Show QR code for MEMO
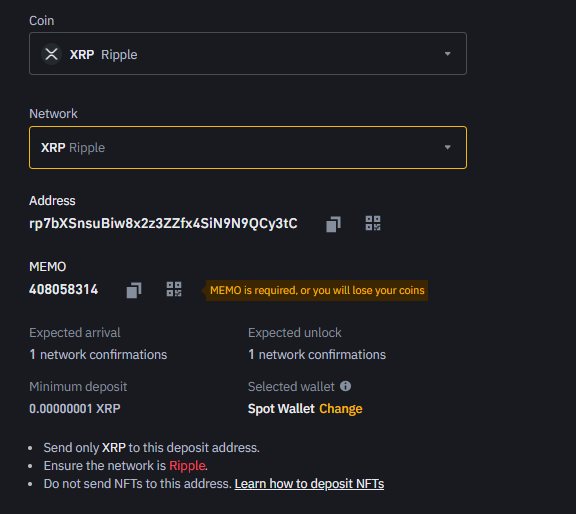Image resolution: width=576 pixels, height=514 pixels. (x=174, y=289)
